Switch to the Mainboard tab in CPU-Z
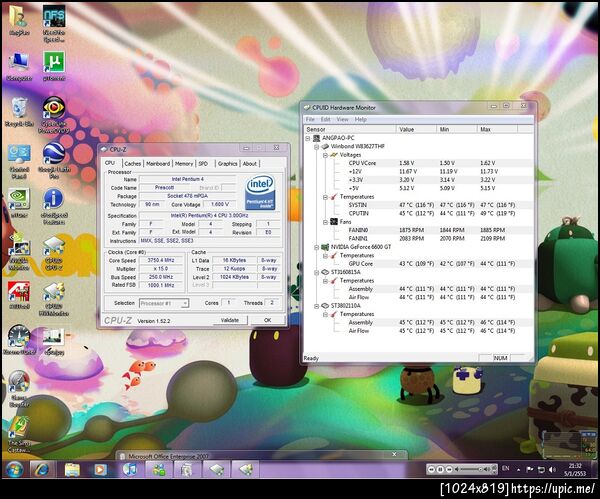The width and height of the screenshot is (600, 499). tap(158, 163)
